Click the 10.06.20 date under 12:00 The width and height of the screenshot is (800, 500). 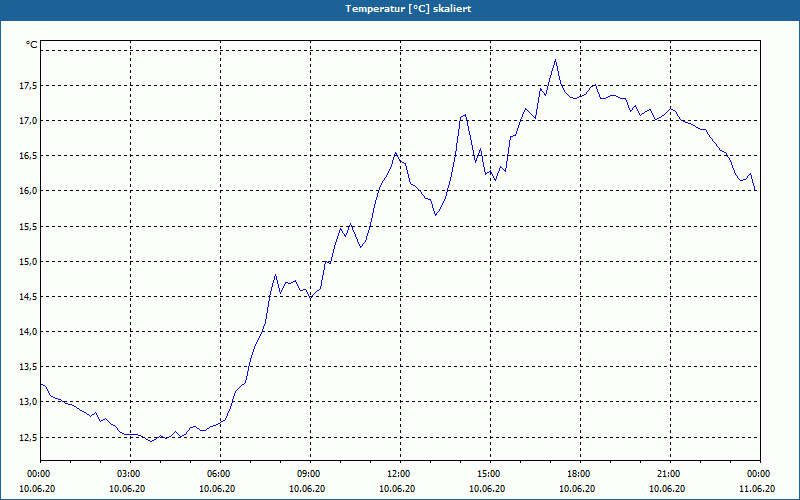397,489
